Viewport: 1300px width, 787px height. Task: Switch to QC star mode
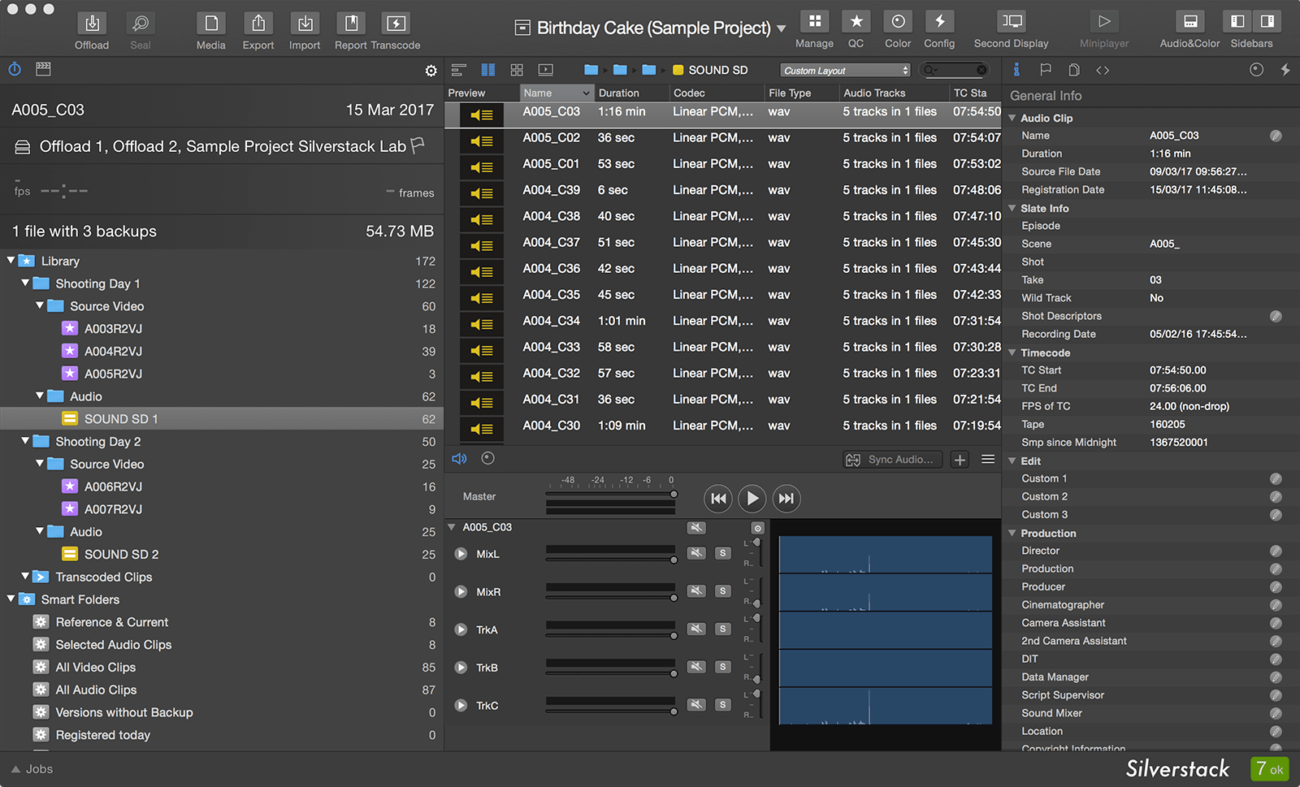(x=856, y=22)
